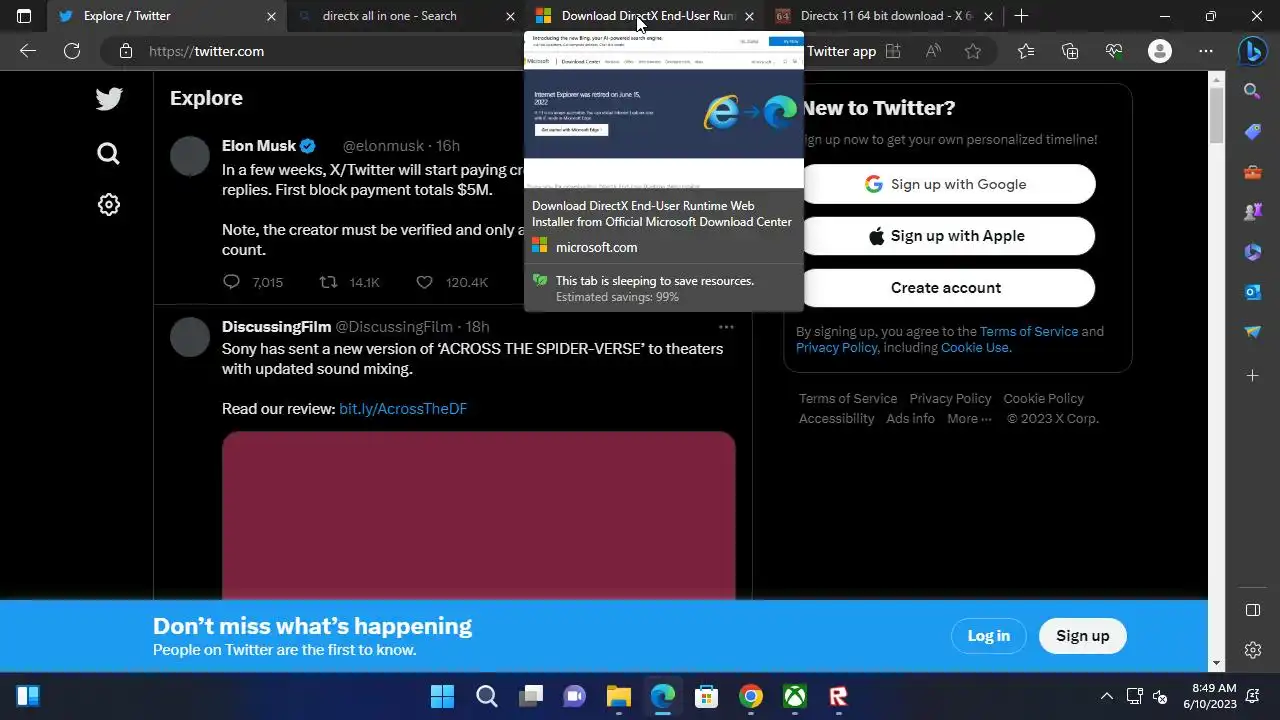1280x720 pixels.
Task: Show hidden system tray icons
Action: pyautogui.click(x=1107, y=696)
